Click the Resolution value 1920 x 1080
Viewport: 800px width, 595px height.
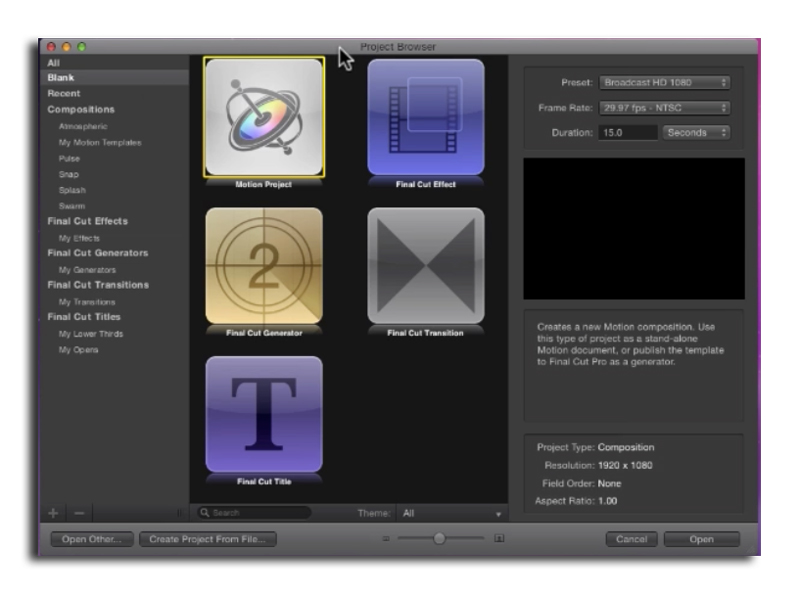tap(625, 465)
